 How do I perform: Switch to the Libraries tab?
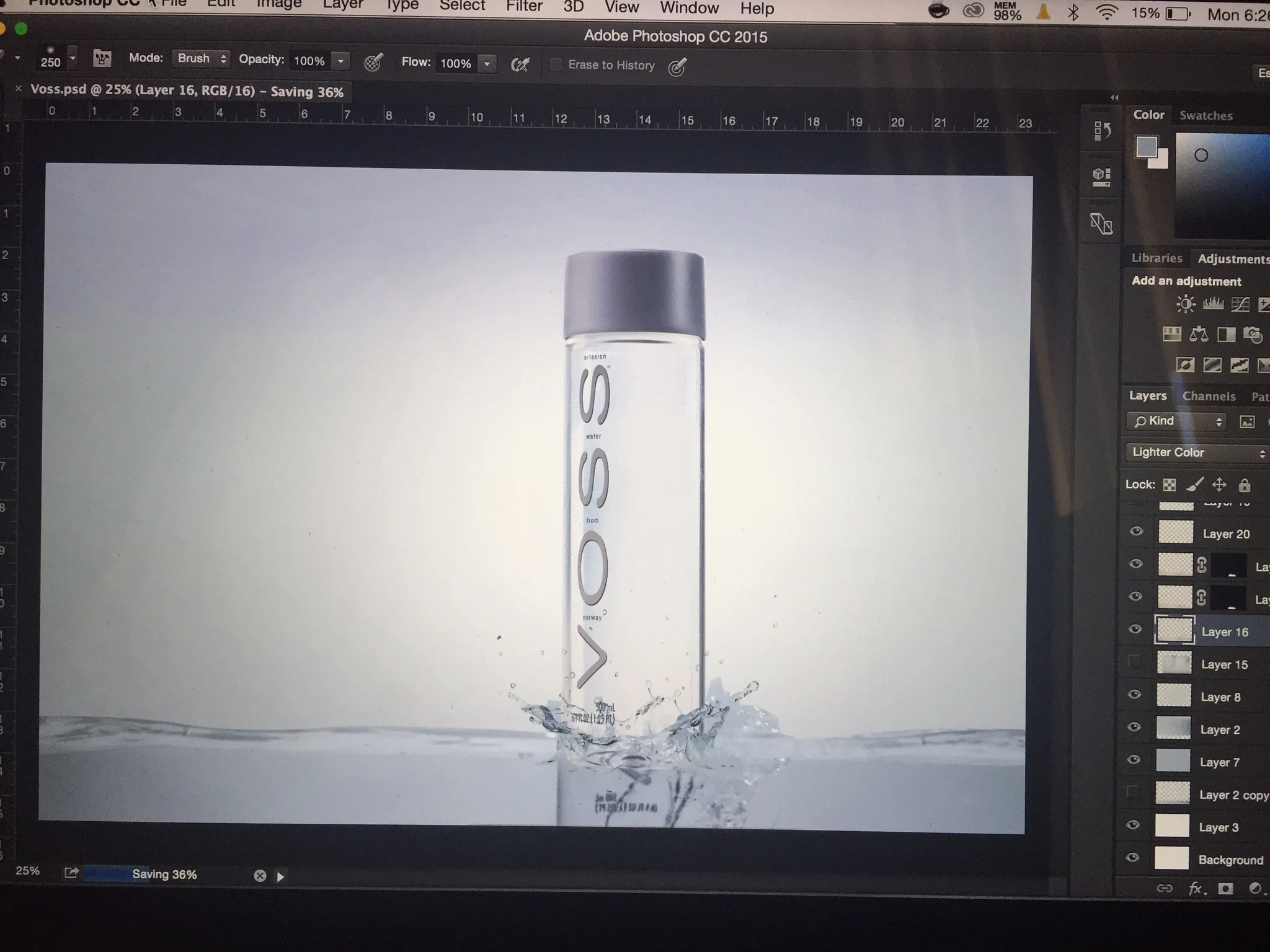(1157, 258)
